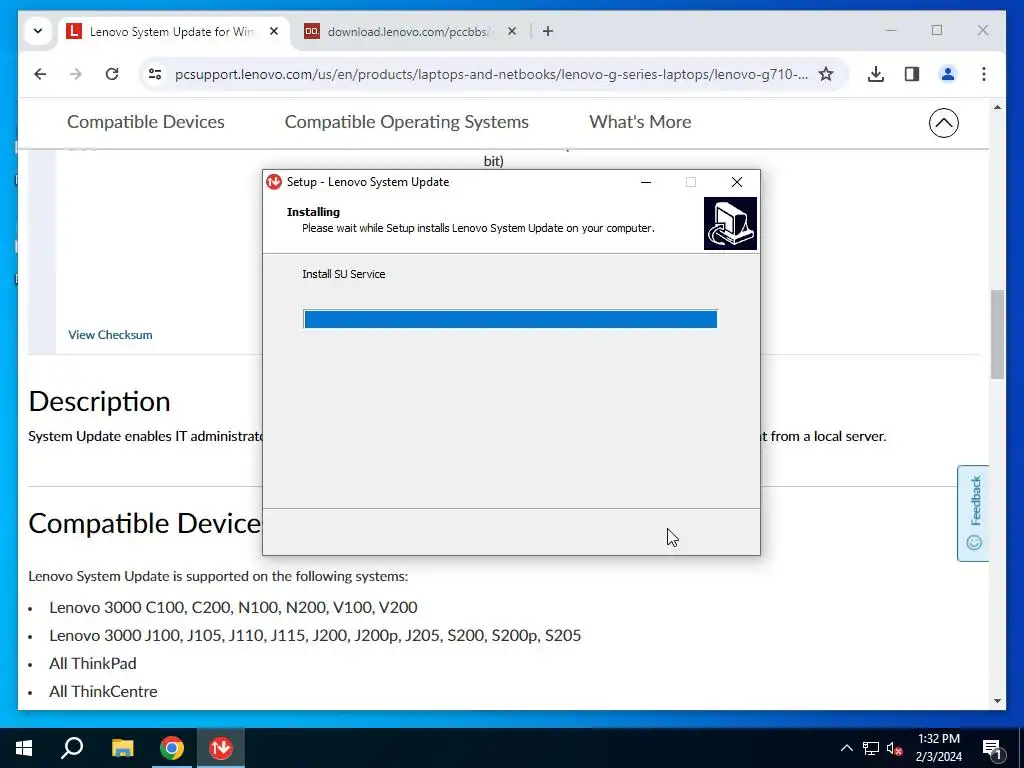Click the 'All ThinkPad' list item
The image size is (1024, 768).
[x=93, y=664]
